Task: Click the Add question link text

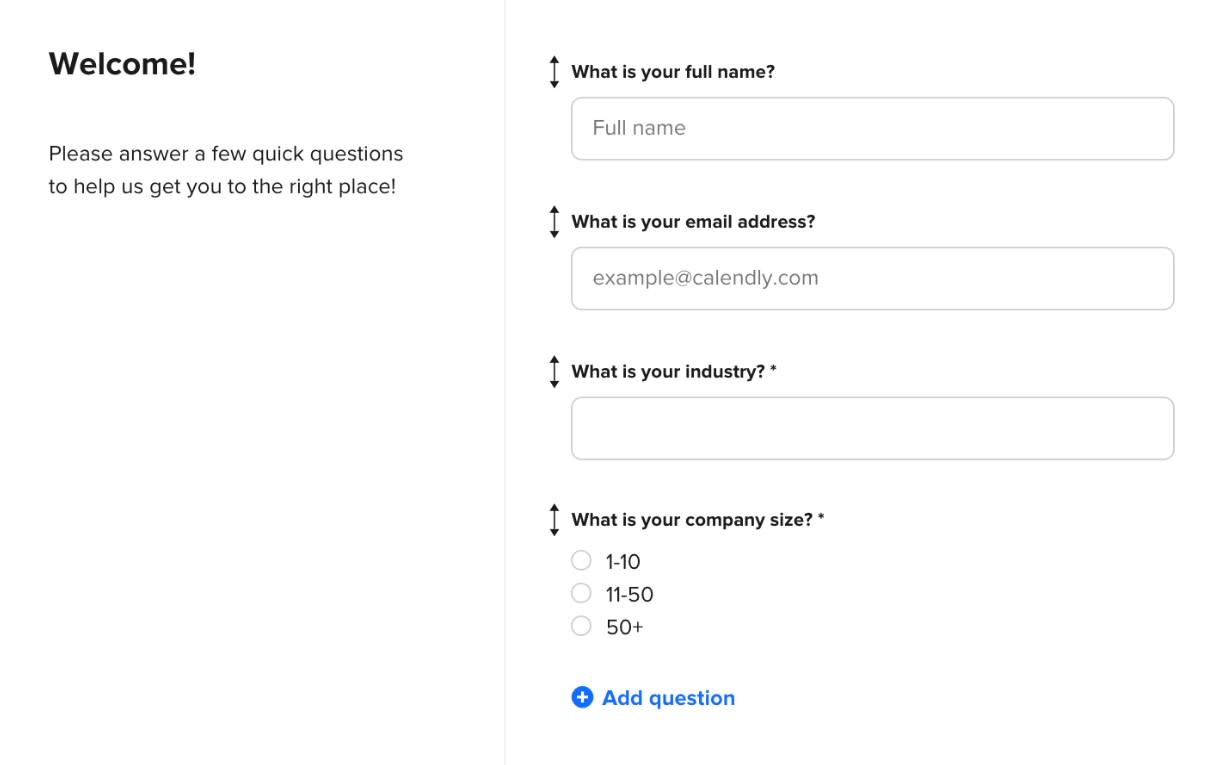Action: 668,698
